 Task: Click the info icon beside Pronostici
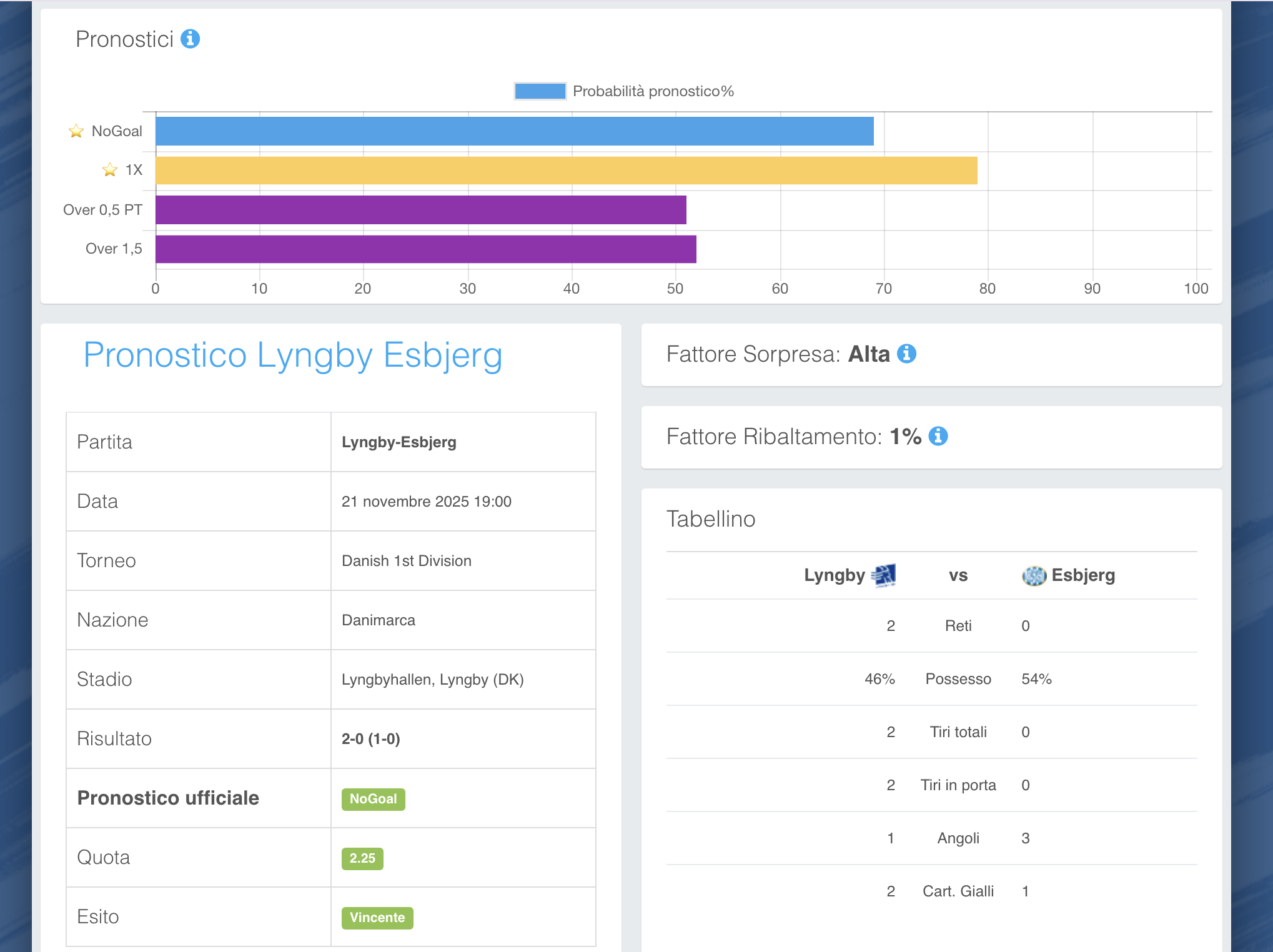click(x=190, y=39)
